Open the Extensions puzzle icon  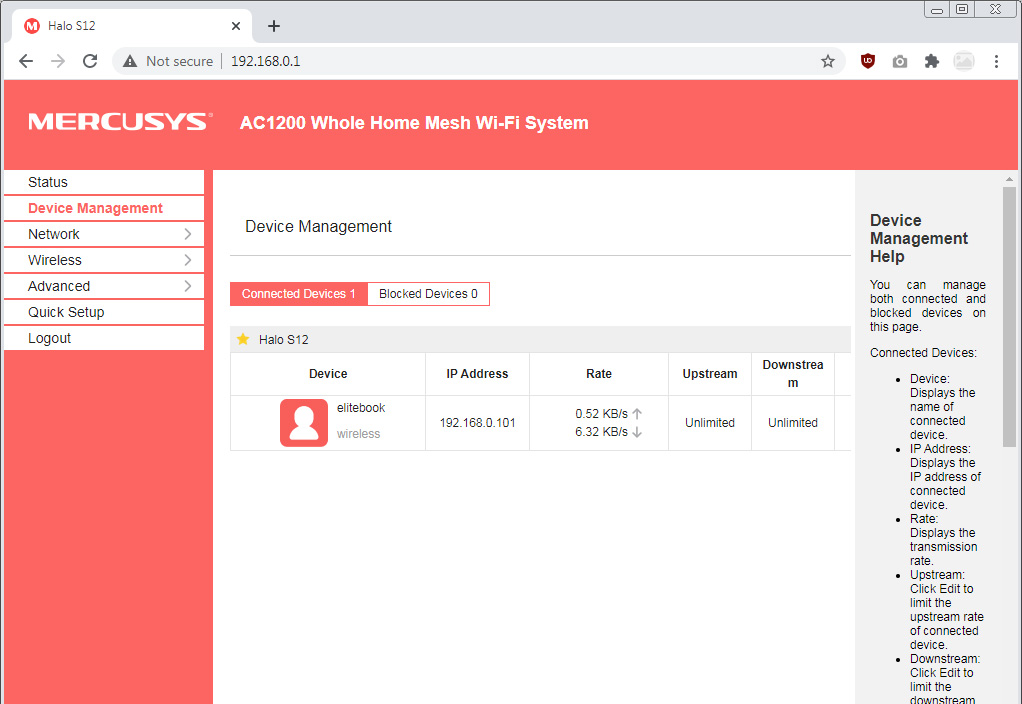[931, 61]
